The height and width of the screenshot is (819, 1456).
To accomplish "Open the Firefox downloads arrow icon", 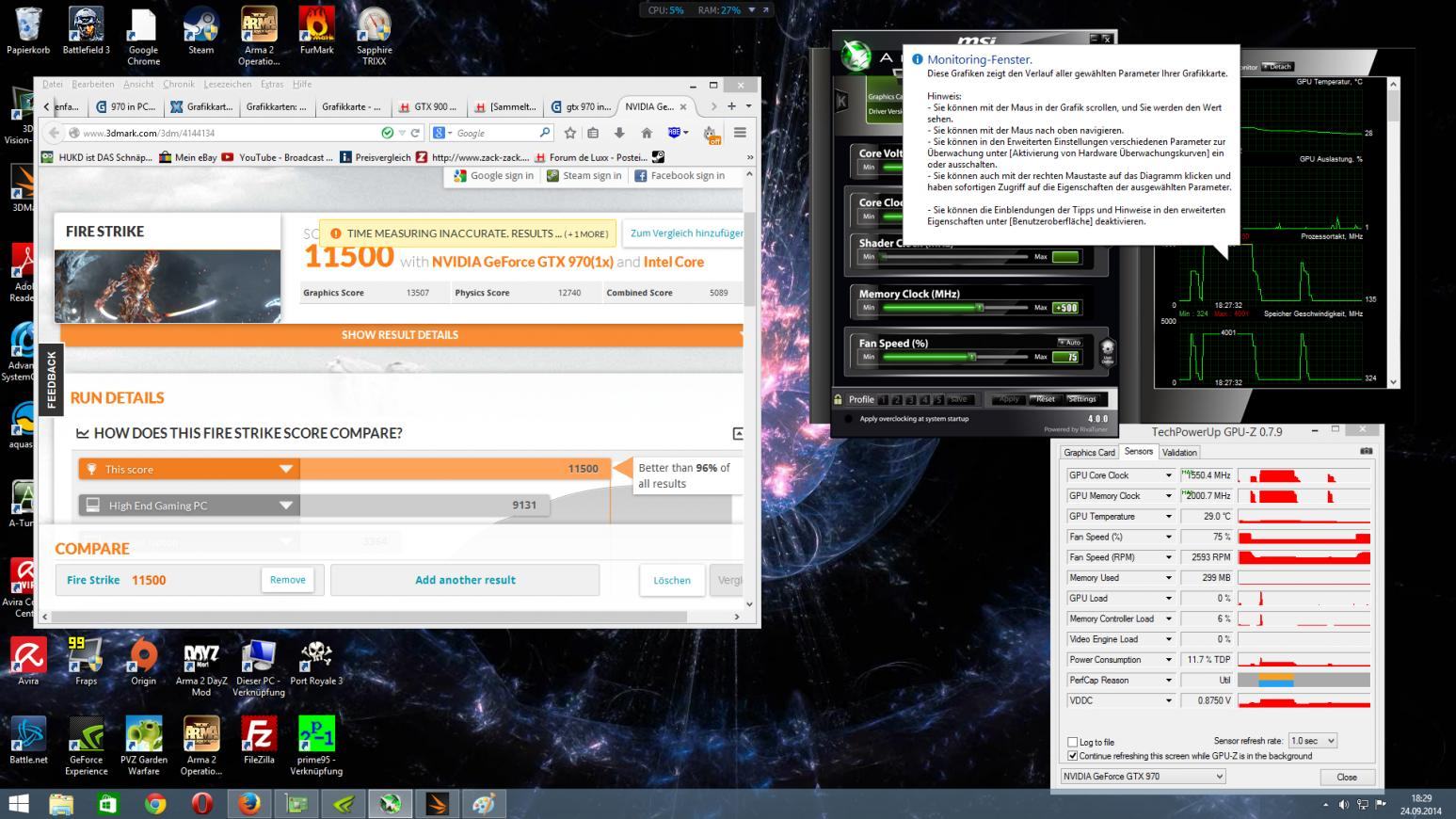I will click(619, 133).
